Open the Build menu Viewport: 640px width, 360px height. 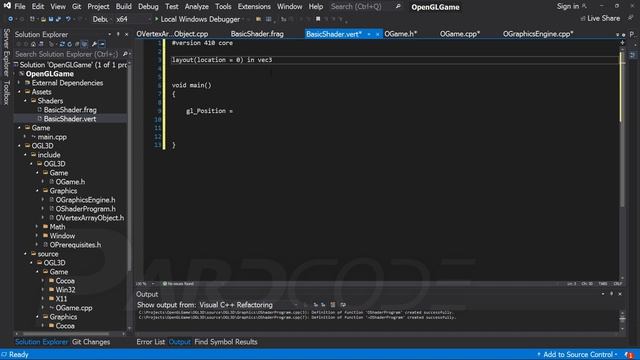[123, 7]
